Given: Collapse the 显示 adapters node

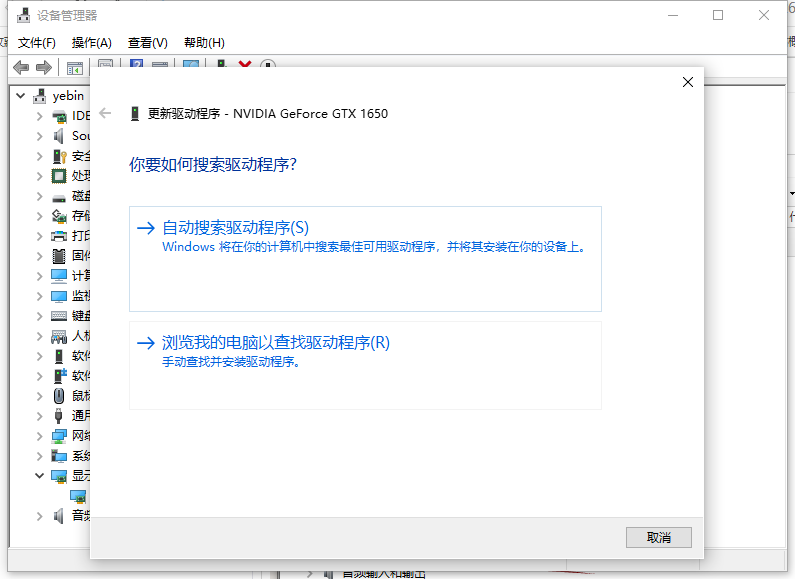Looking at the screenshot, I should pos(40,476).
